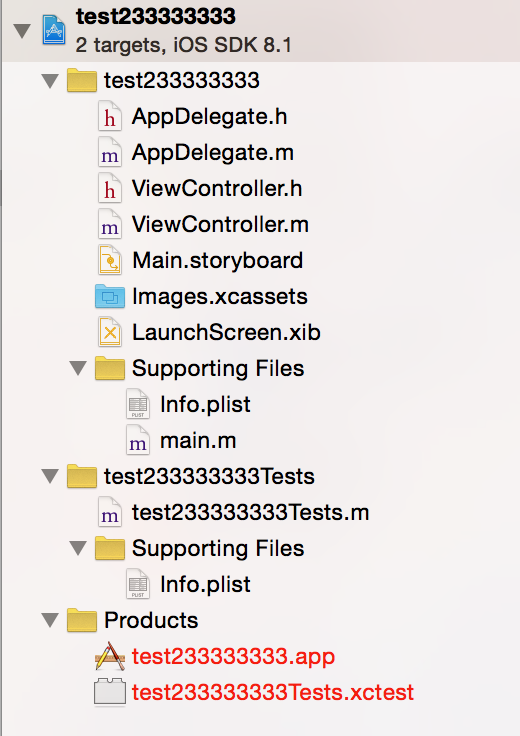Screen dimensions: 520x736
Task: Click the test233333333.app application icon
Action: tap(110, 656)
